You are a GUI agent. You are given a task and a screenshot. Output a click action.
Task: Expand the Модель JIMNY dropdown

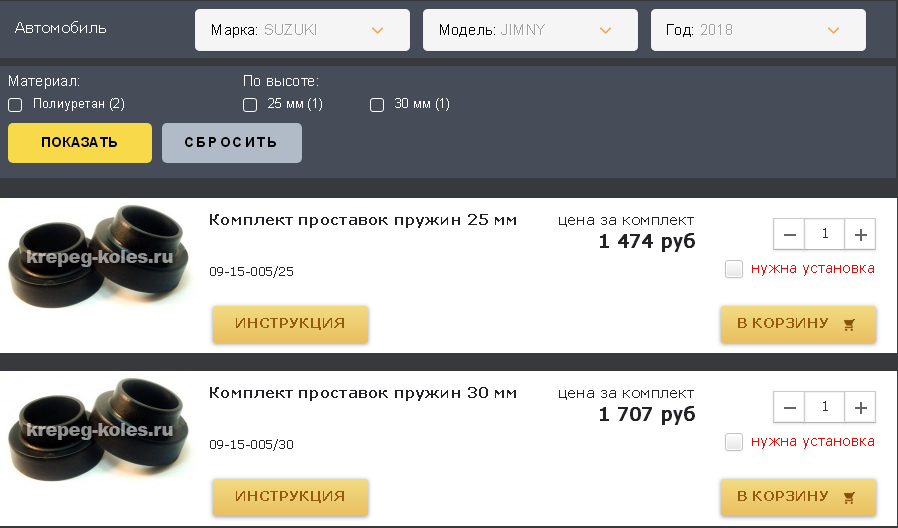(x=529, y=30)
